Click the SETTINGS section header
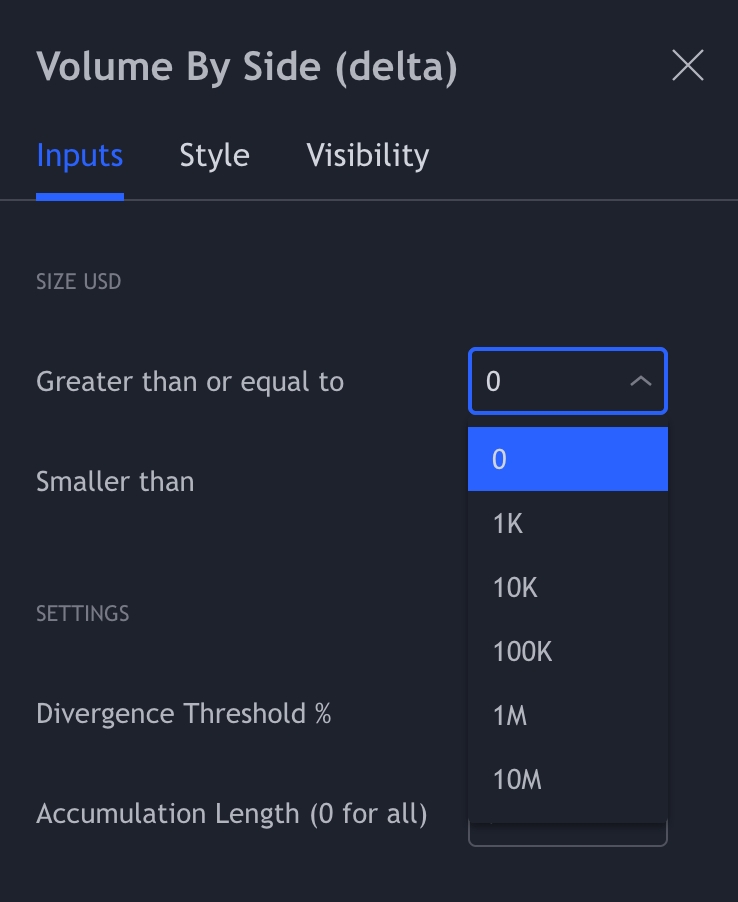The height and width of the screenshot is (902, 738). pyautogui.click(x=82, y=613)
